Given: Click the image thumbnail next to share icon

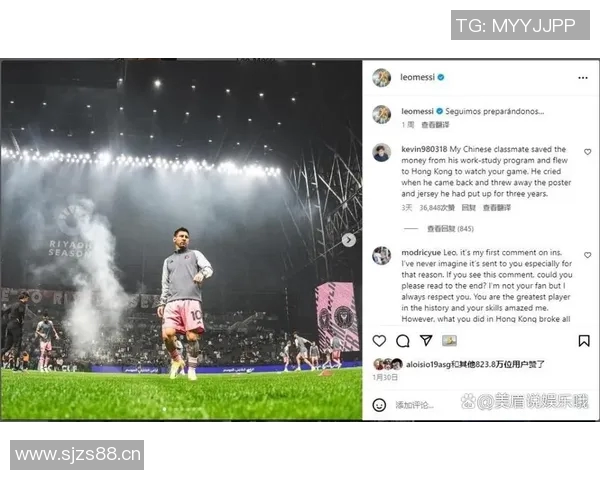Looking at the screenshot, I should (x=449, y=340).
